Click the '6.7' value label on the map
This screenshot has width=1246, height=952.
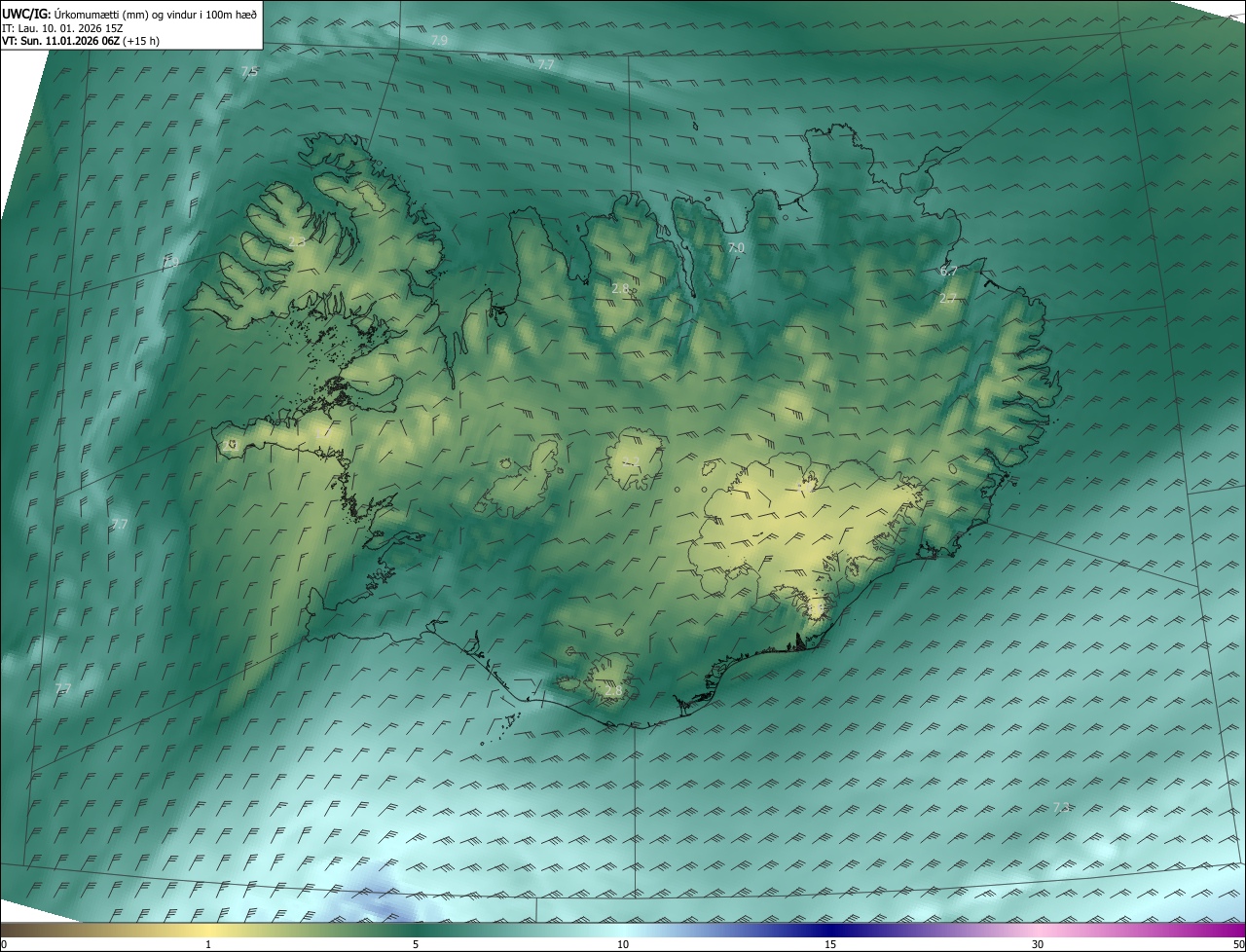click(948, 271)
